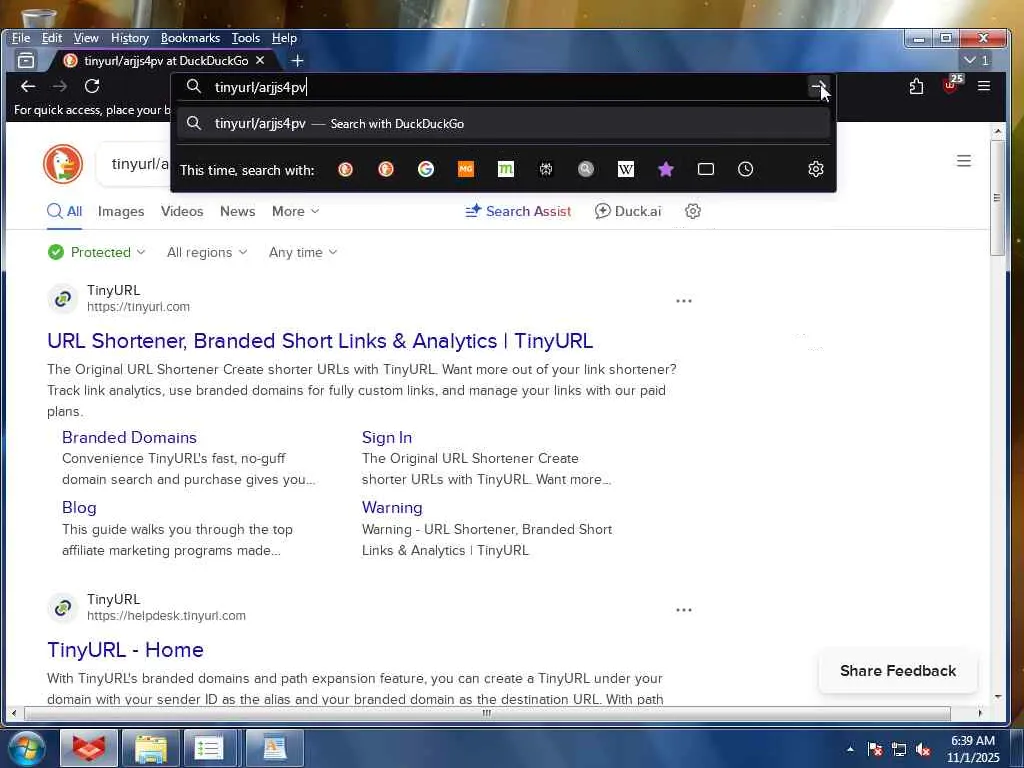Open file explorer from the taskbar

coord(151,748)
